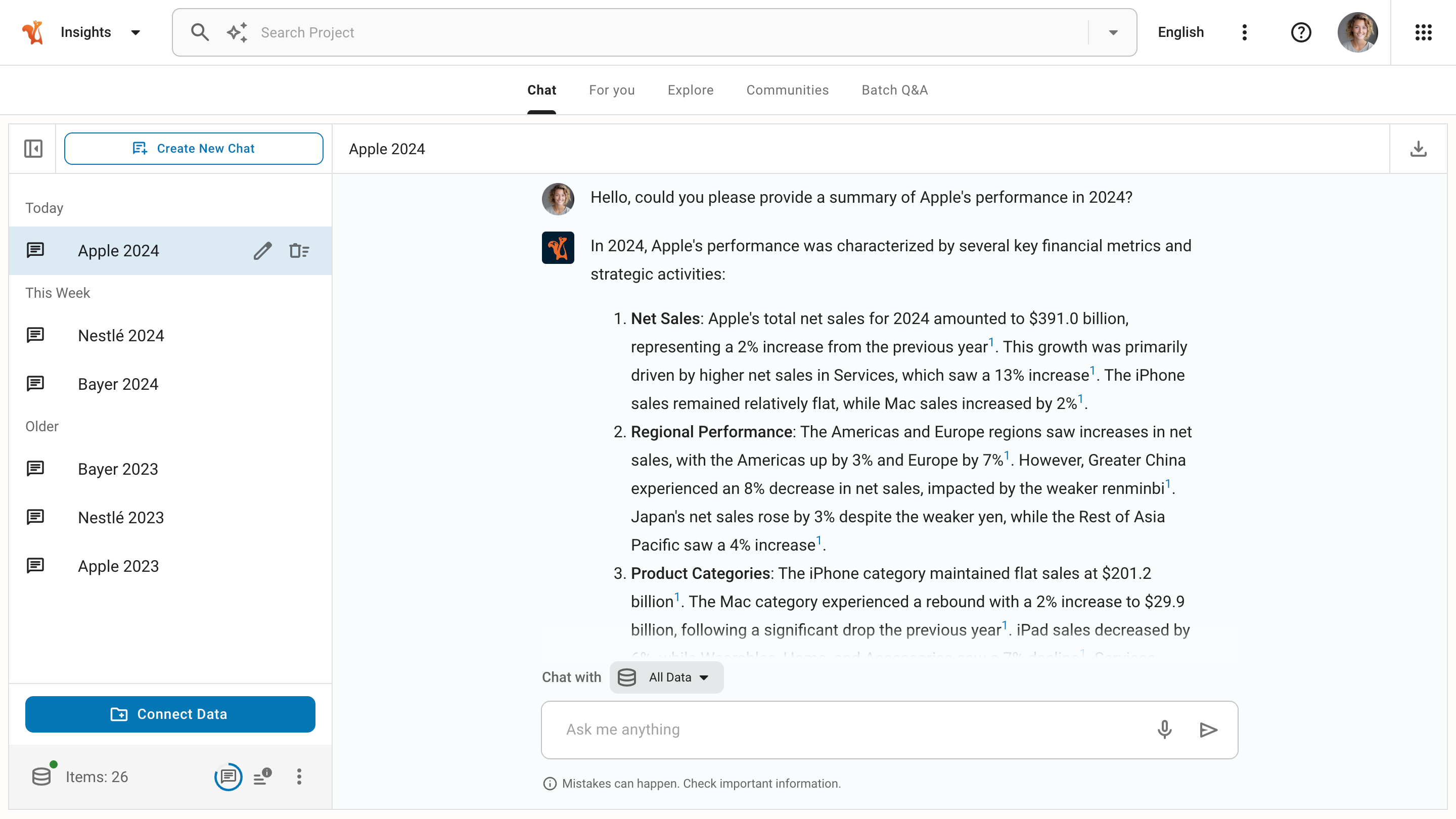Click the user avatar beside the question
This screenshot has width=1456, height=819.
558,198
